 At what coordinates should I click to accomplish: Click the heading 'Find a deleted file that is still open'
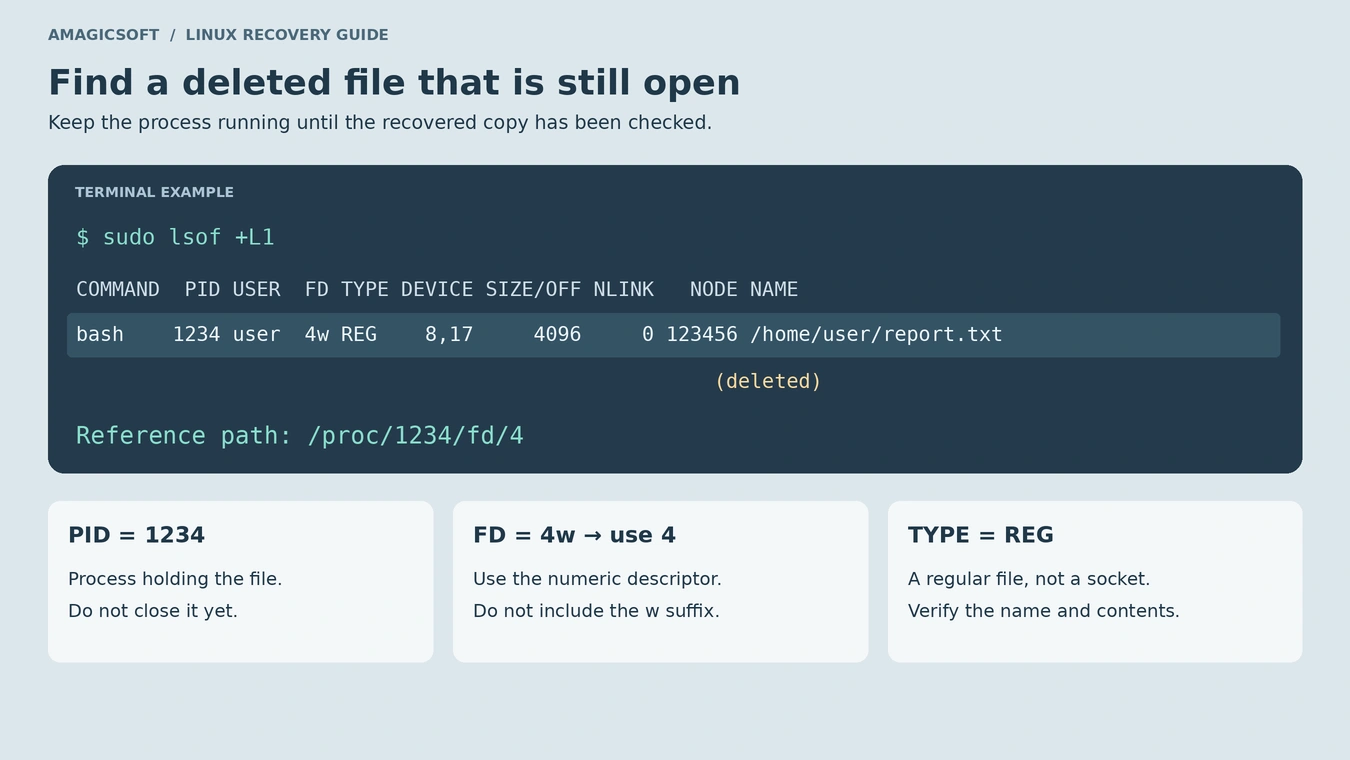394,83
